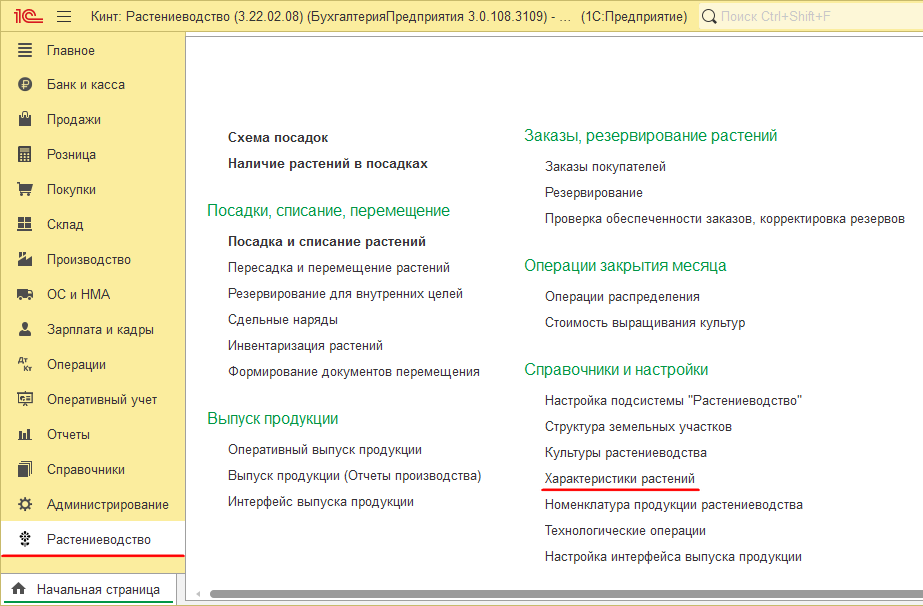
Task: Click the Производство factory icon
Action: [26, 260]
